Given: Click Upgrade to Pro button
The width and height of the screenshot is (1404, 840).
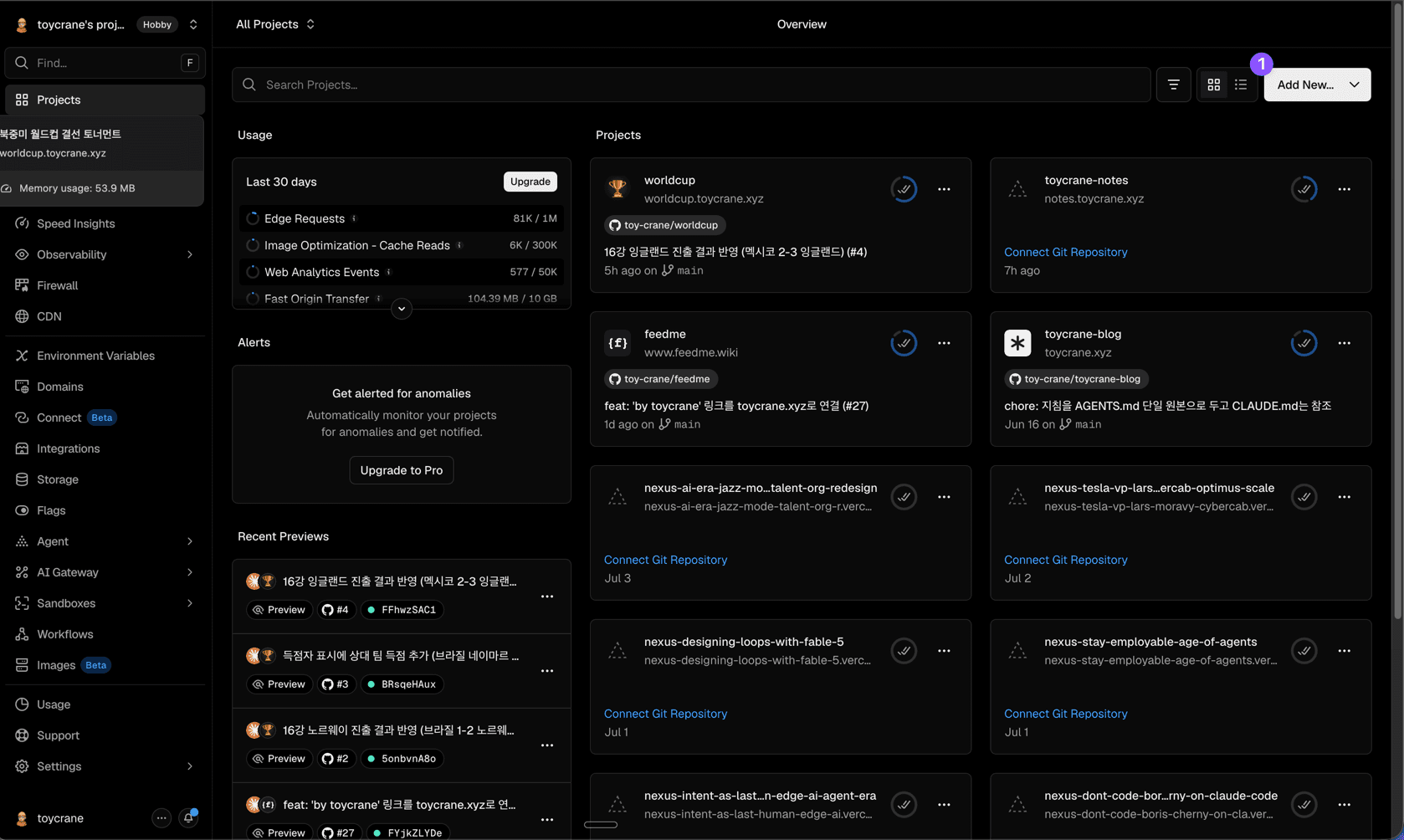Looking at the screenshot, I should pos(402,470).
